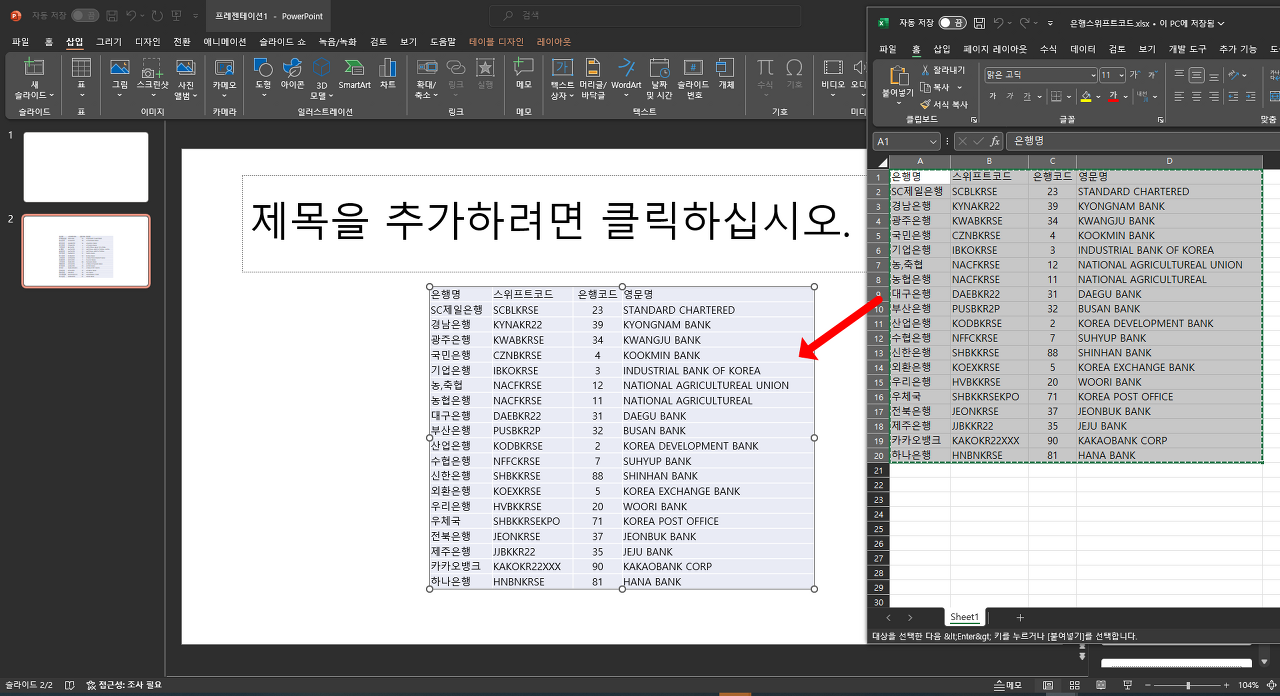Switch to the PowerPoint 디자인 tab
The height and width of the screenshot is (696, 1280).
click(147, 42)
